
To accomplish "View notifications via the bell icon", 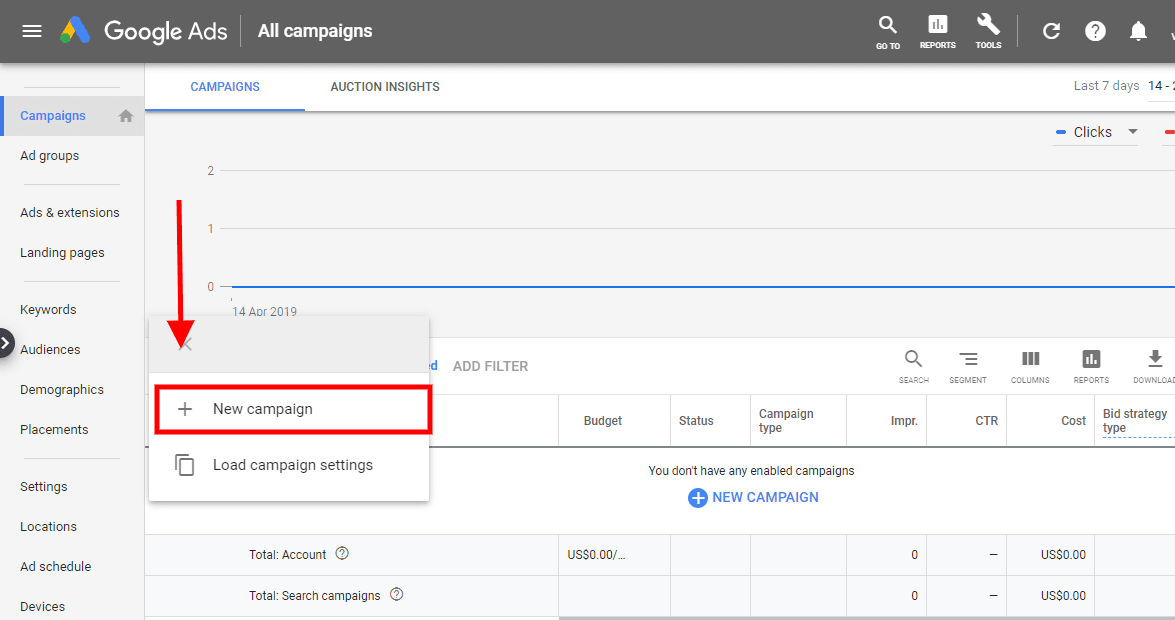I will [x=1138, y=31].
